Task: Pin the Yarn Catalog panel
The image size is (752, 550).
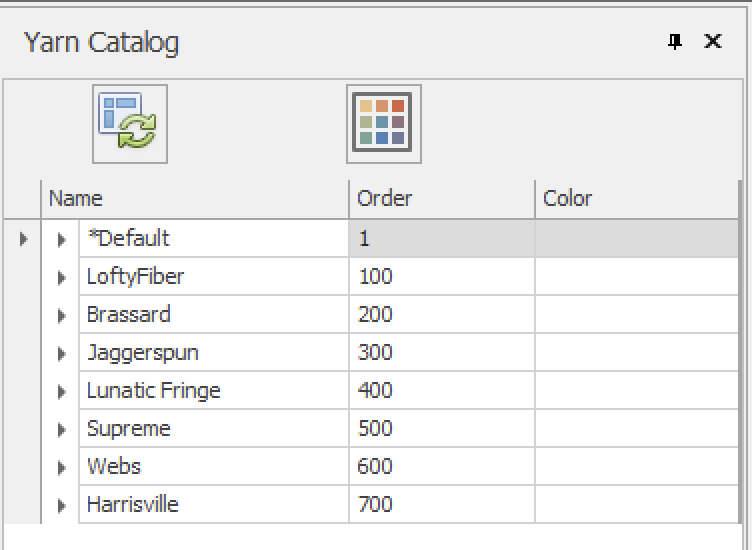Action: 675,42
